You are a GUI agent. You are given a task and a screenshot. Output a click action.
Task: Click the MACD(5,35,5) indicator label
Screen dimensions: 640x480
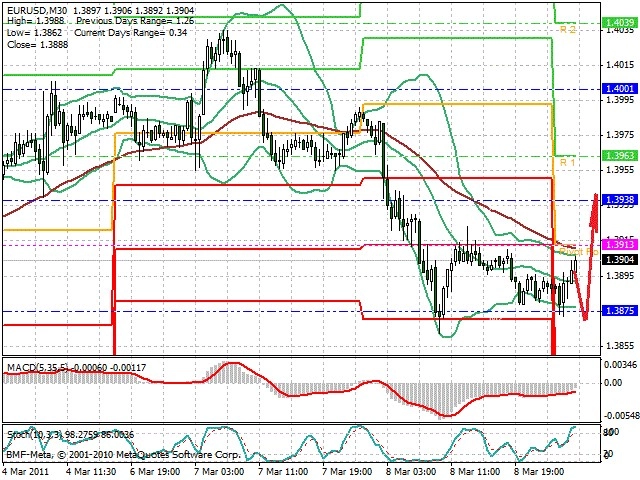(x=38, y=368)
